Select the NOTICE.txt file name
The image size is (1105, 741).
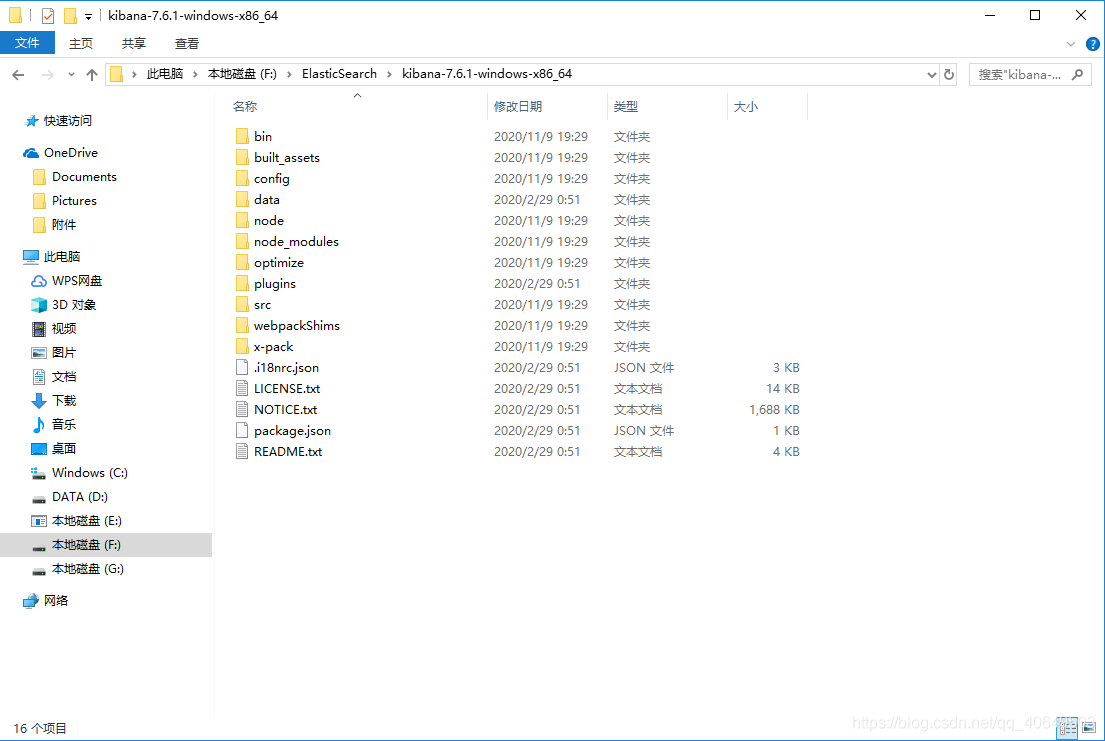[285, 410]
